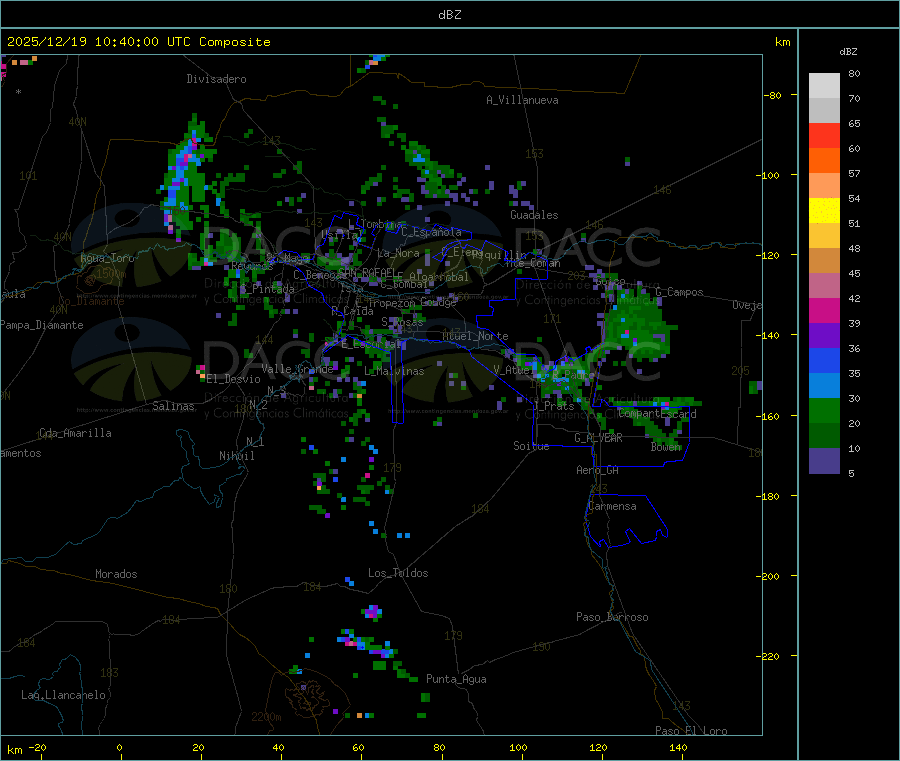Viewport: 900px width, 761px height.
Task: Click the Los_Toldos map label
Action: coord(398,573)
